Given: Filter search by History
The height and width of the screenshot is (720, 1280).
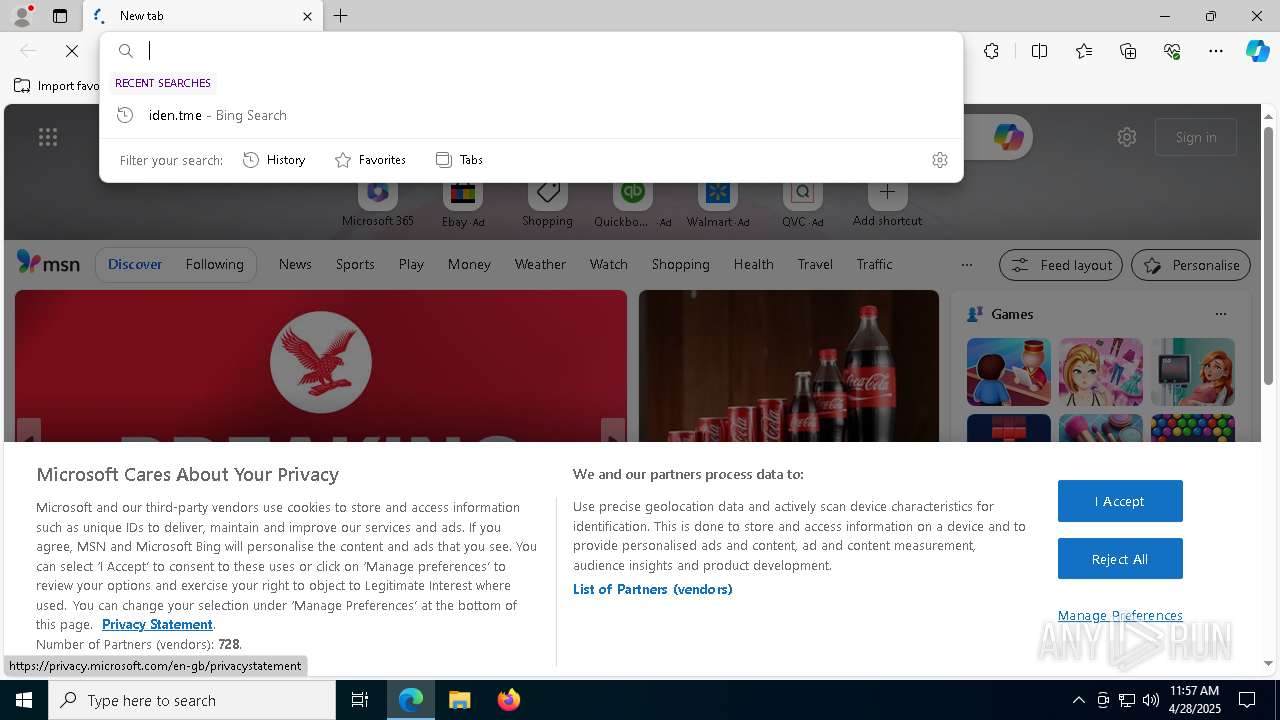Looking at the screenshot, I should pyautogui.click(x=274, y=160).
